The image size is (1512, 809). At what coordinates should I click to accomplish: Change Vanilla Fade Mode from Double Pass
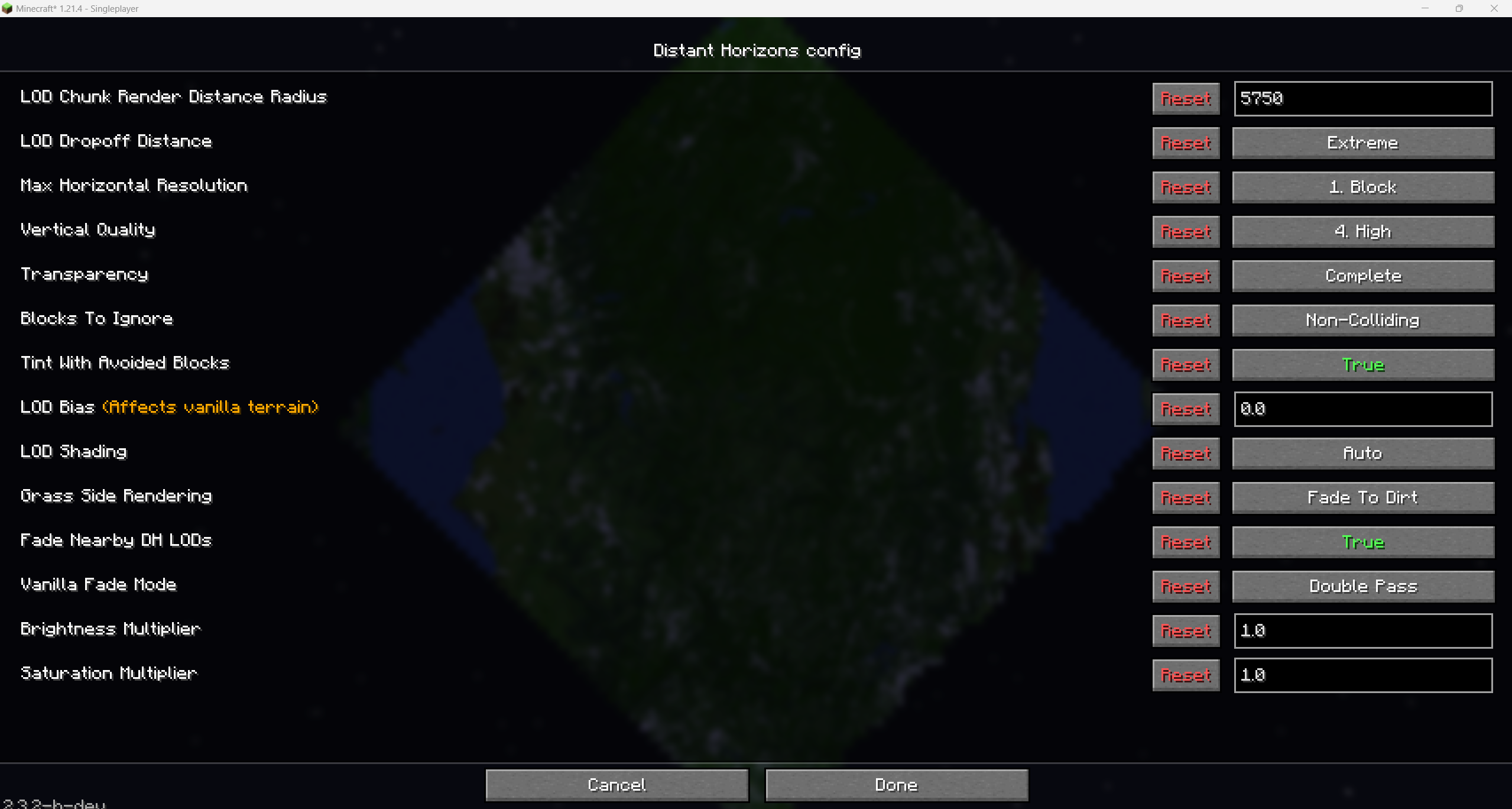click(1362, 586)
